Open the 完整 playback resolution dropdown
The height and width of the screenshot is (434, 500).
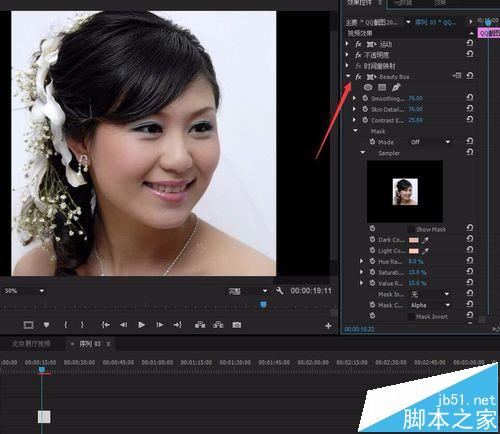247,291
